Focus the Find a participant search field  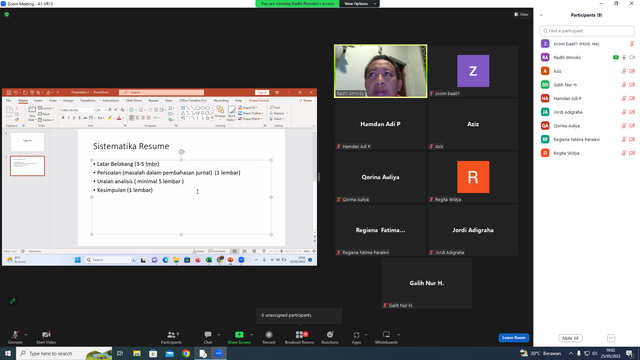(587, 31)
